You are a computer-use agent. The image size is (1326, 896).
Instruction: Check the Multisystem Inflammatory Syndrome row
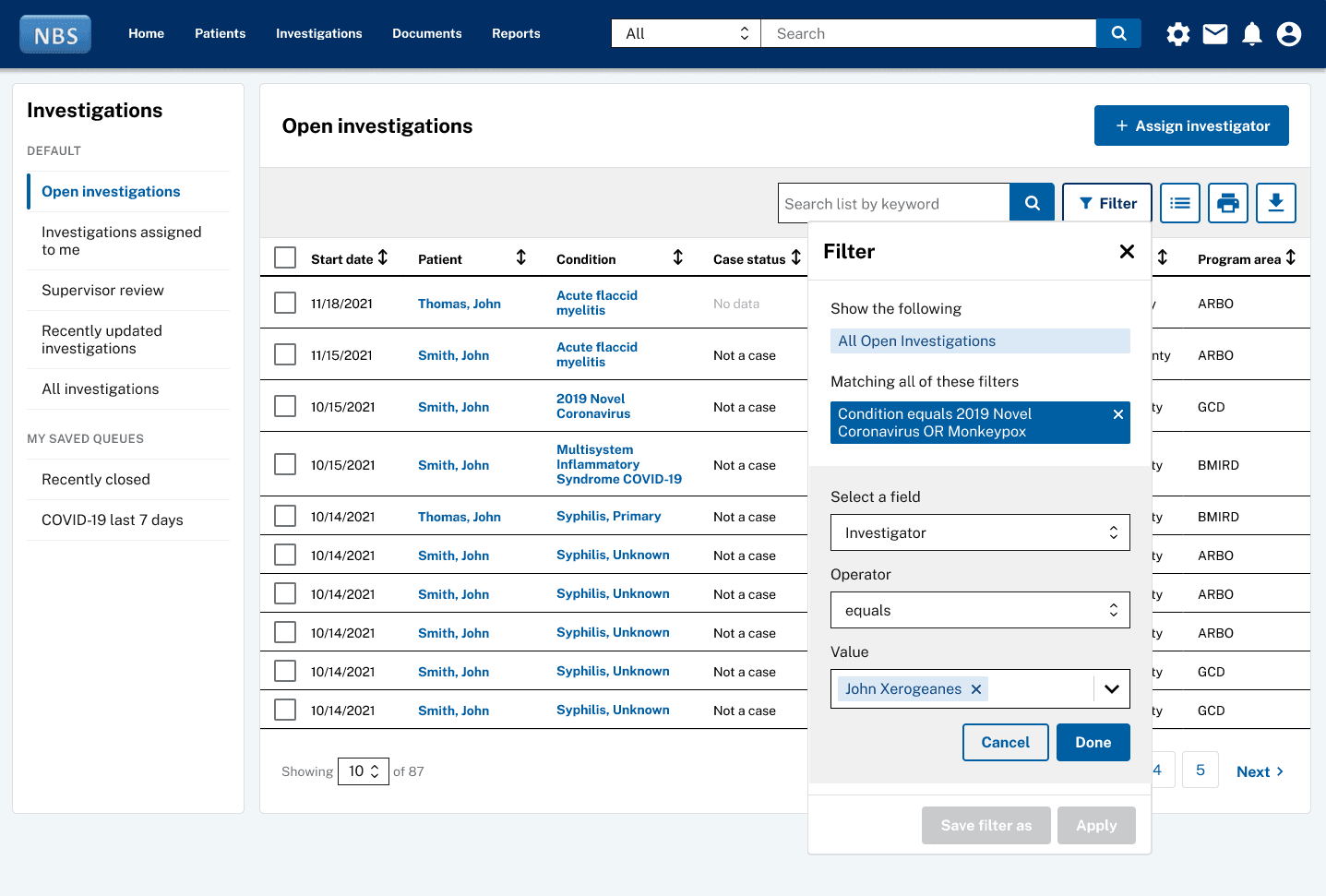point(285,464)
